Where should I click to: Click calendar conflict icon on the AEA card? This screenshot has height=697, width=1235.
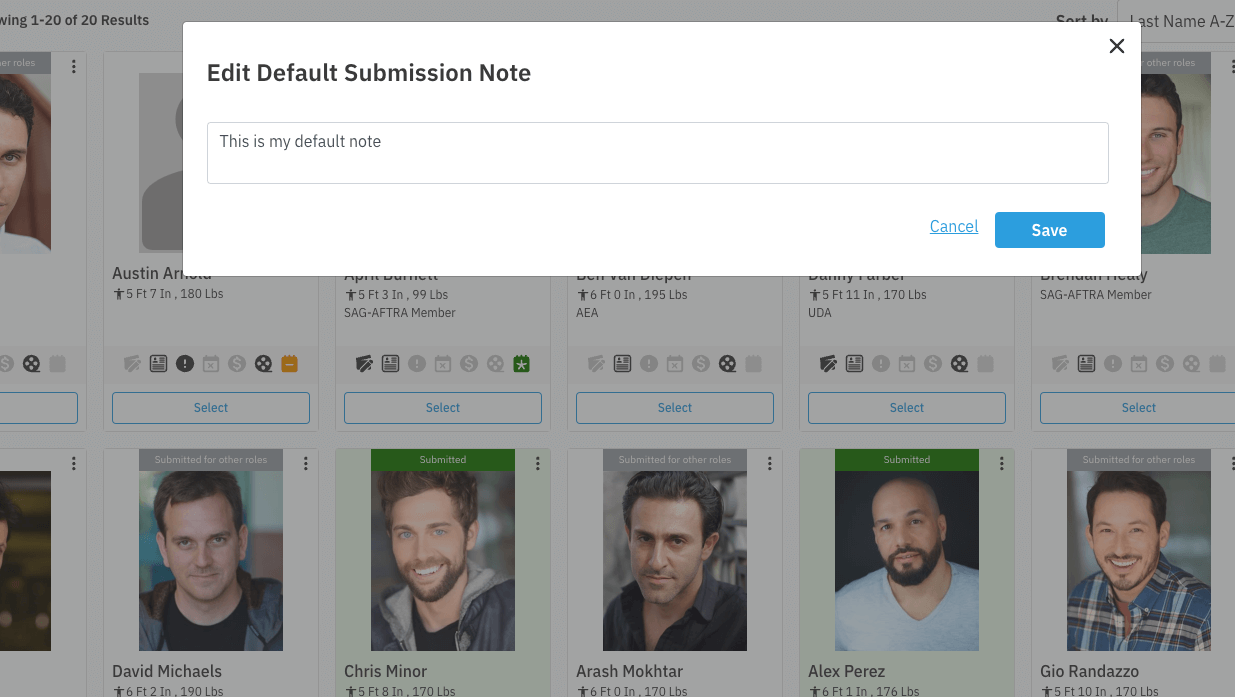[675, 364]
